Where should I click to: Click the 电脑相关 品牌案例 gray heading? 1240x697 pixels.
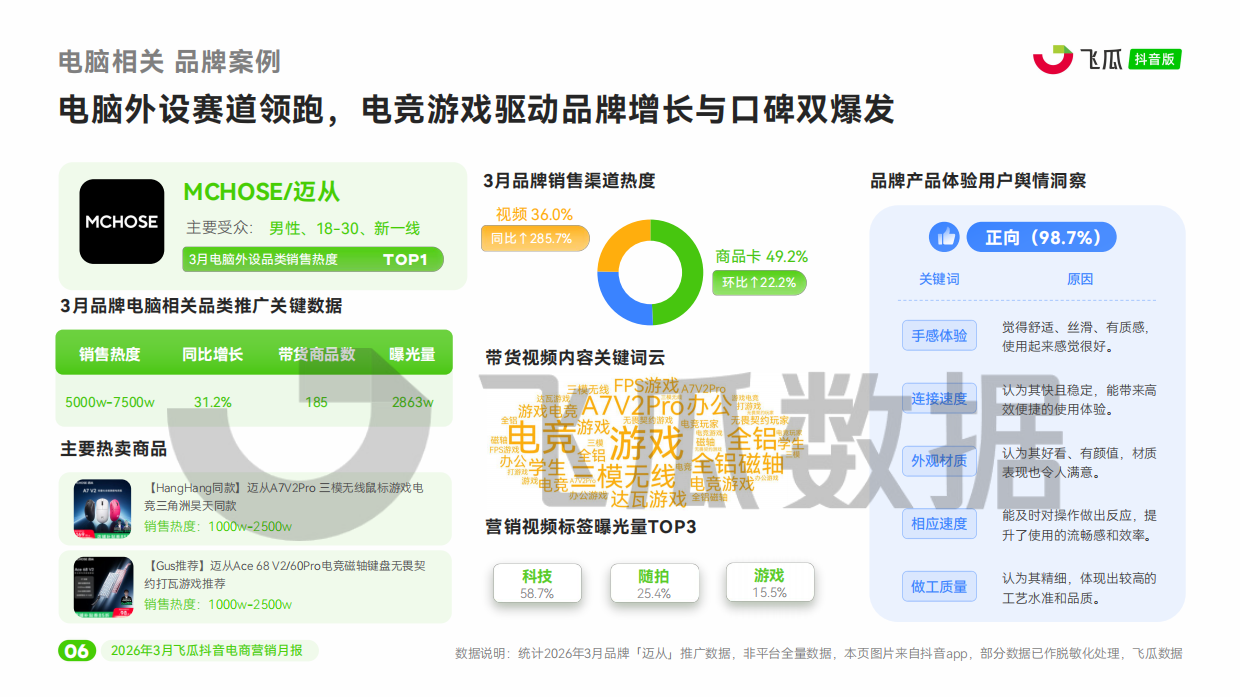(169, 62)
